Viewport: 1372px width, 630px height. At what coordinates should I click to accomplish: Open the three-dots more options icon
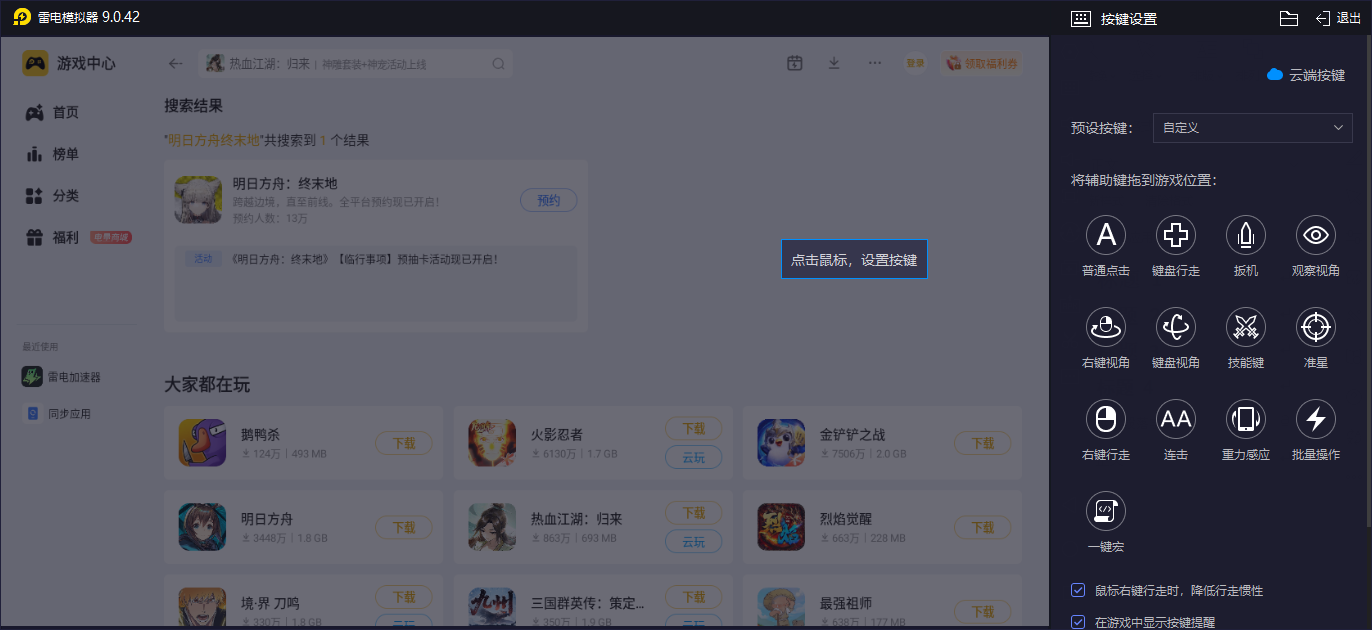(875, 63)
